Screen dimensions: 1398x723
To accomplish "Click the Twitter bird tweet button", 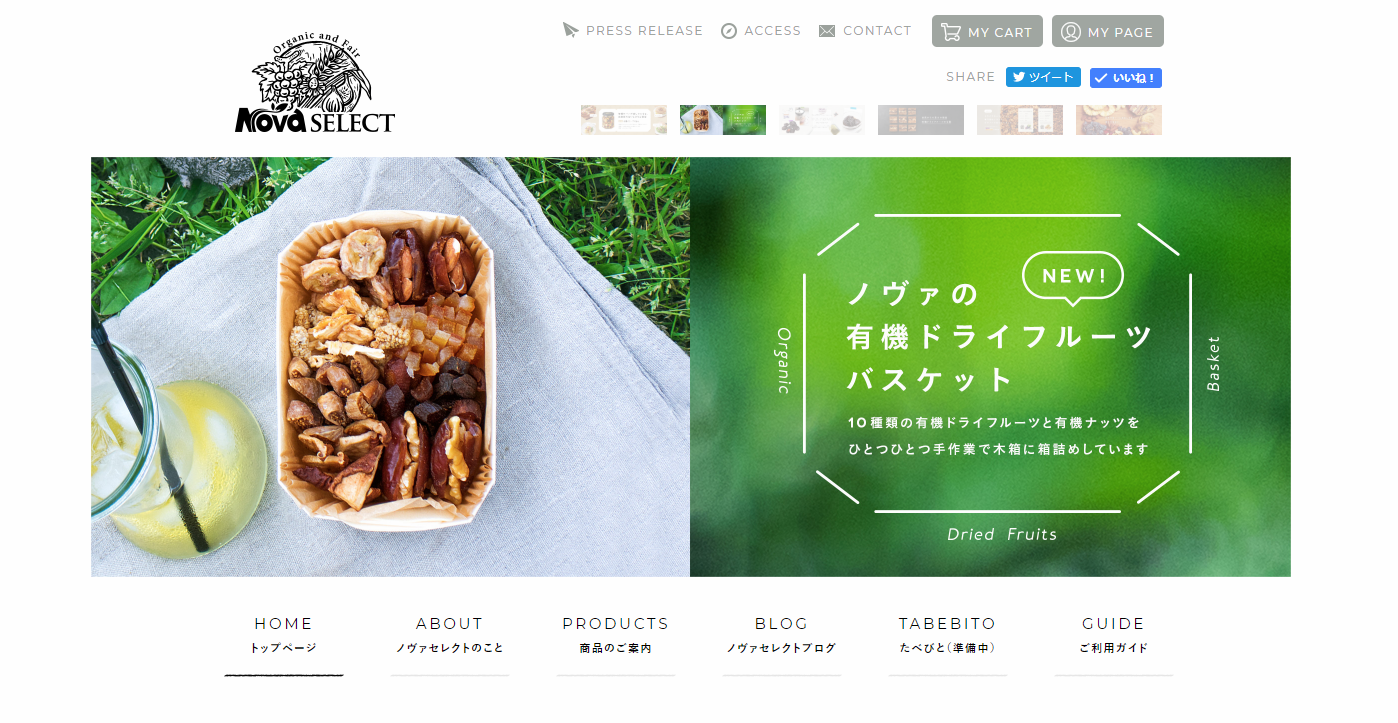I will tap(1043, 77).
